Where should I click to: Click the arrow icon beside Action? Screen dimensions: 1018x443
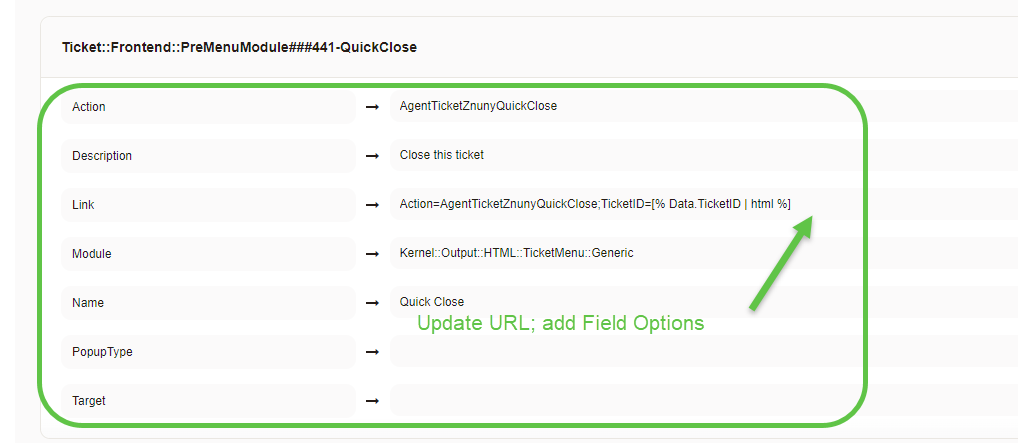click(x=372, y=106)
